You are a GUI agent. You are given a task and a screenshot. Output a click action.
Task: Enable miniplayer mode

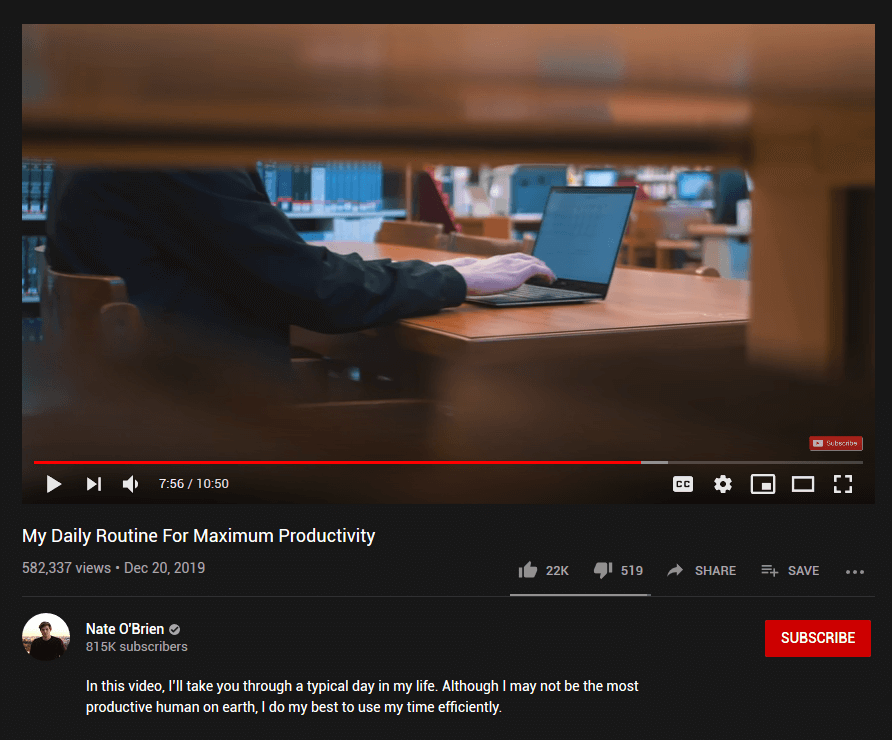pos(763,484)
